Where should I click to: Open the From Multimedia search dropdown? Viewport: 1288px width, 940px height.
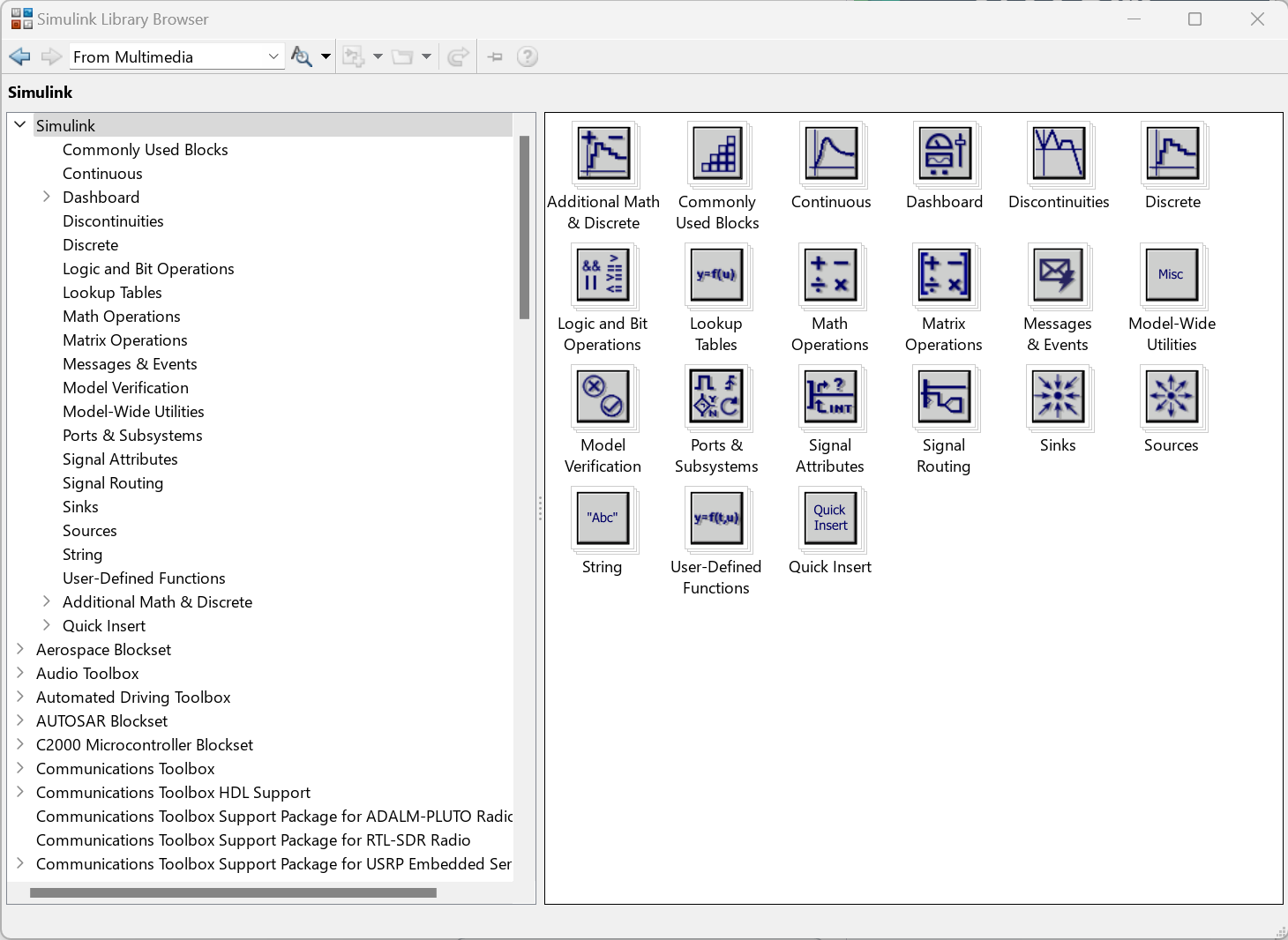point(273,57)
